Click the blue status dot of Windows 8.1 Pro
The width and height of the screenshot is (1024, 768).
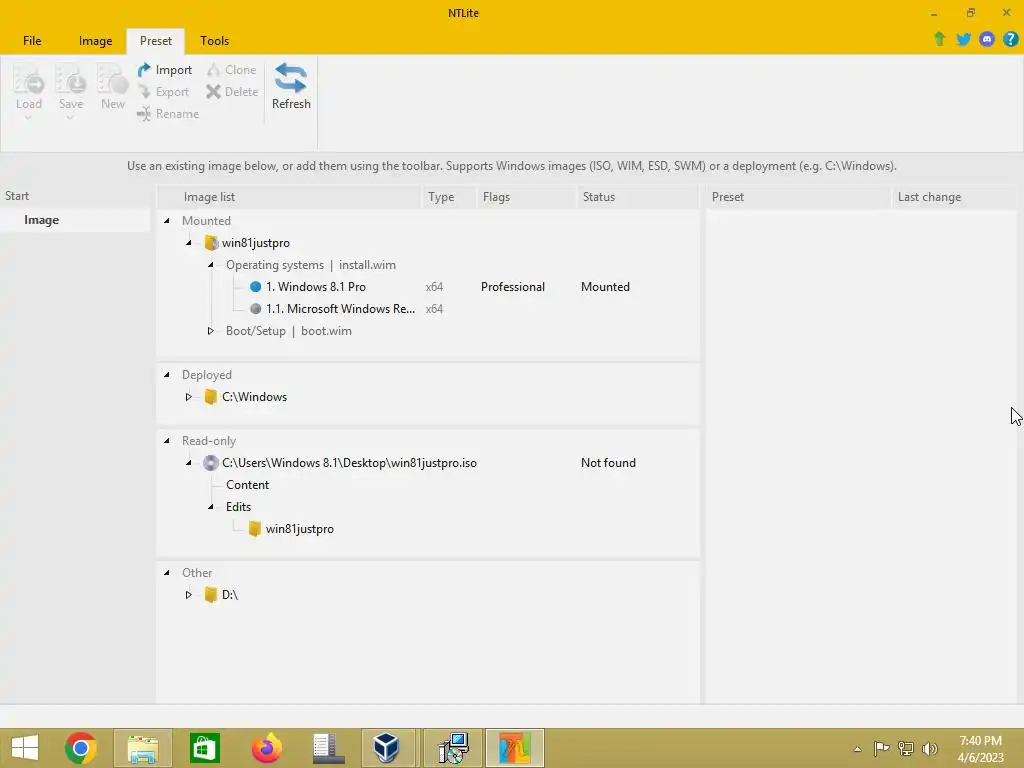(x=255, y=287)
